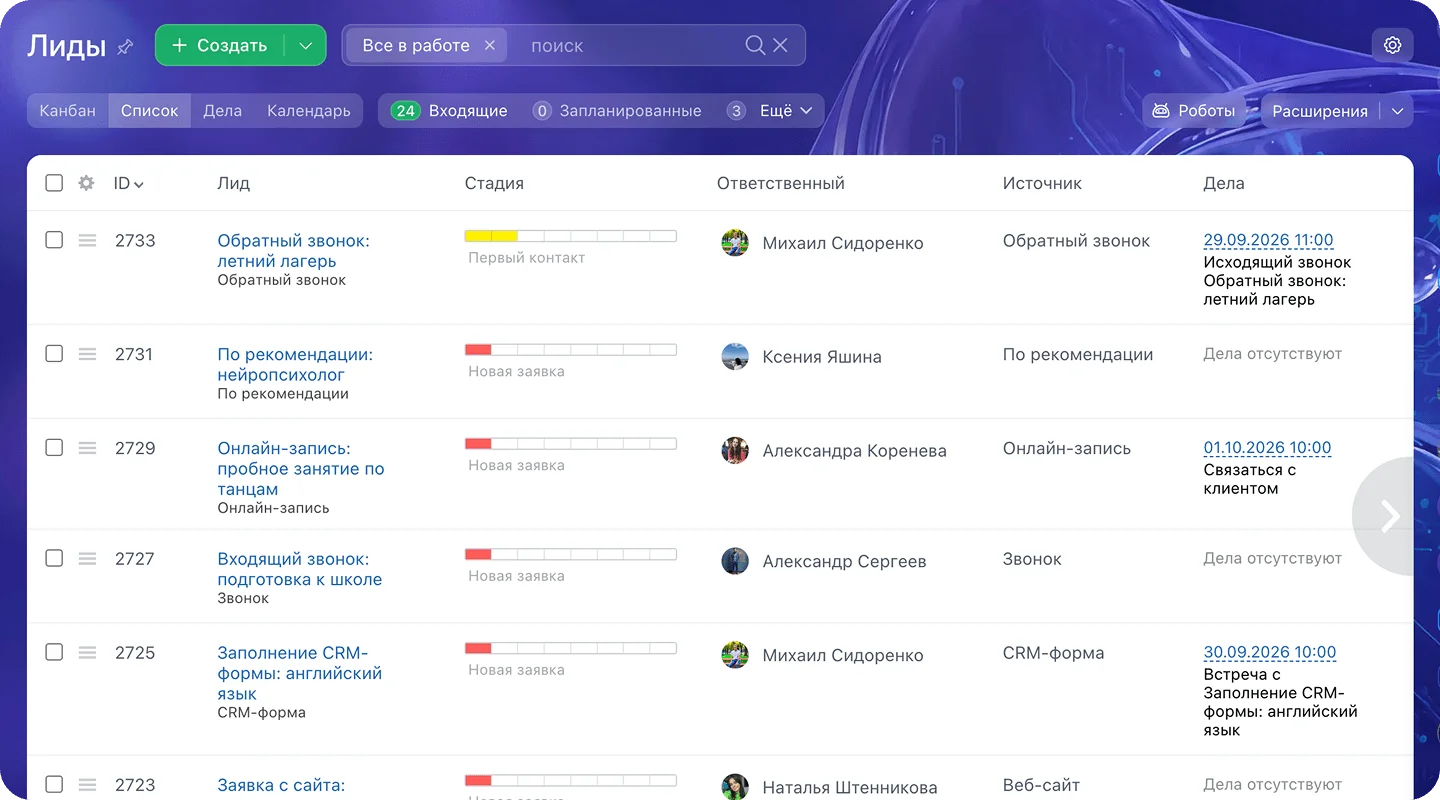Viewport: 1440px width, 800px height.
Task: Expand the Создать button dropdown arrow
Action: 306,45
